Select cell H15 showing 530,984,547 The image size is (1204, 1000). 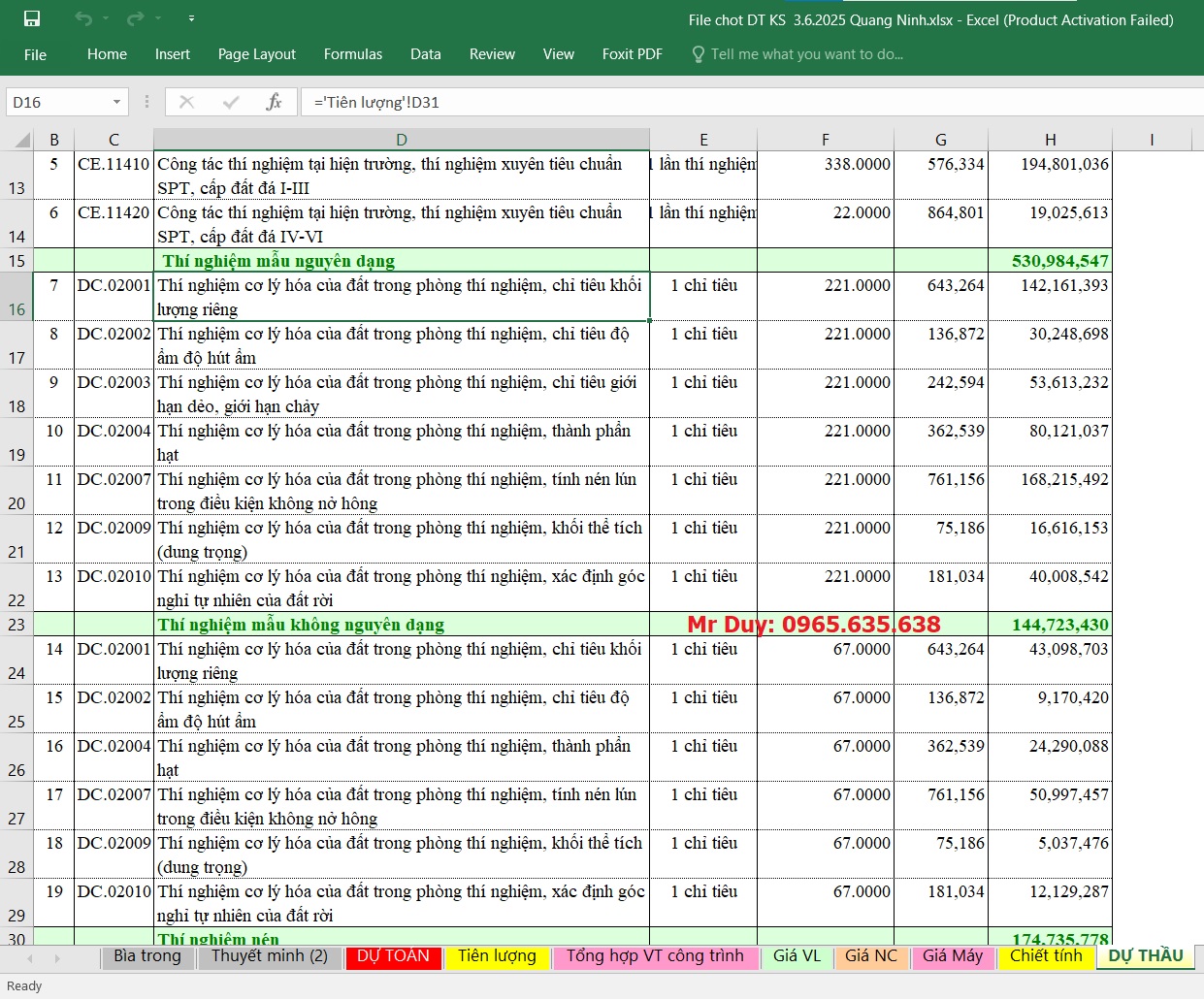click(1050, 260)
